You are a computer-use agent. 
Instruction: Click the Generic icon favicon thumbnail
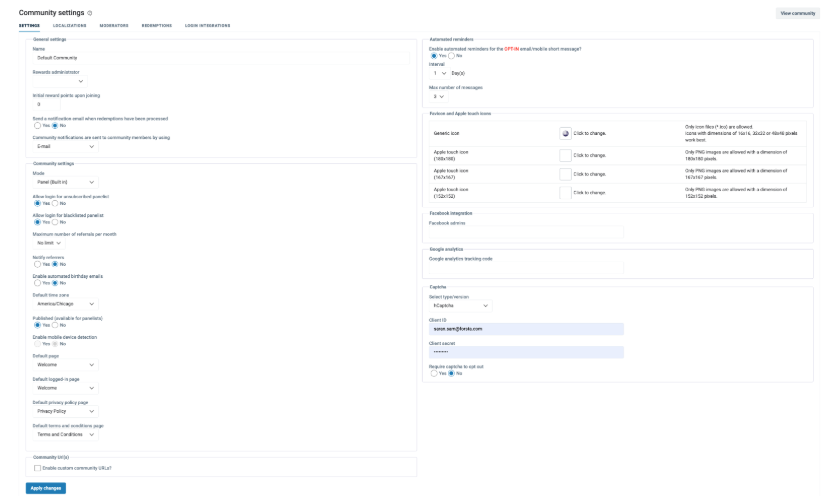point(565,134)
